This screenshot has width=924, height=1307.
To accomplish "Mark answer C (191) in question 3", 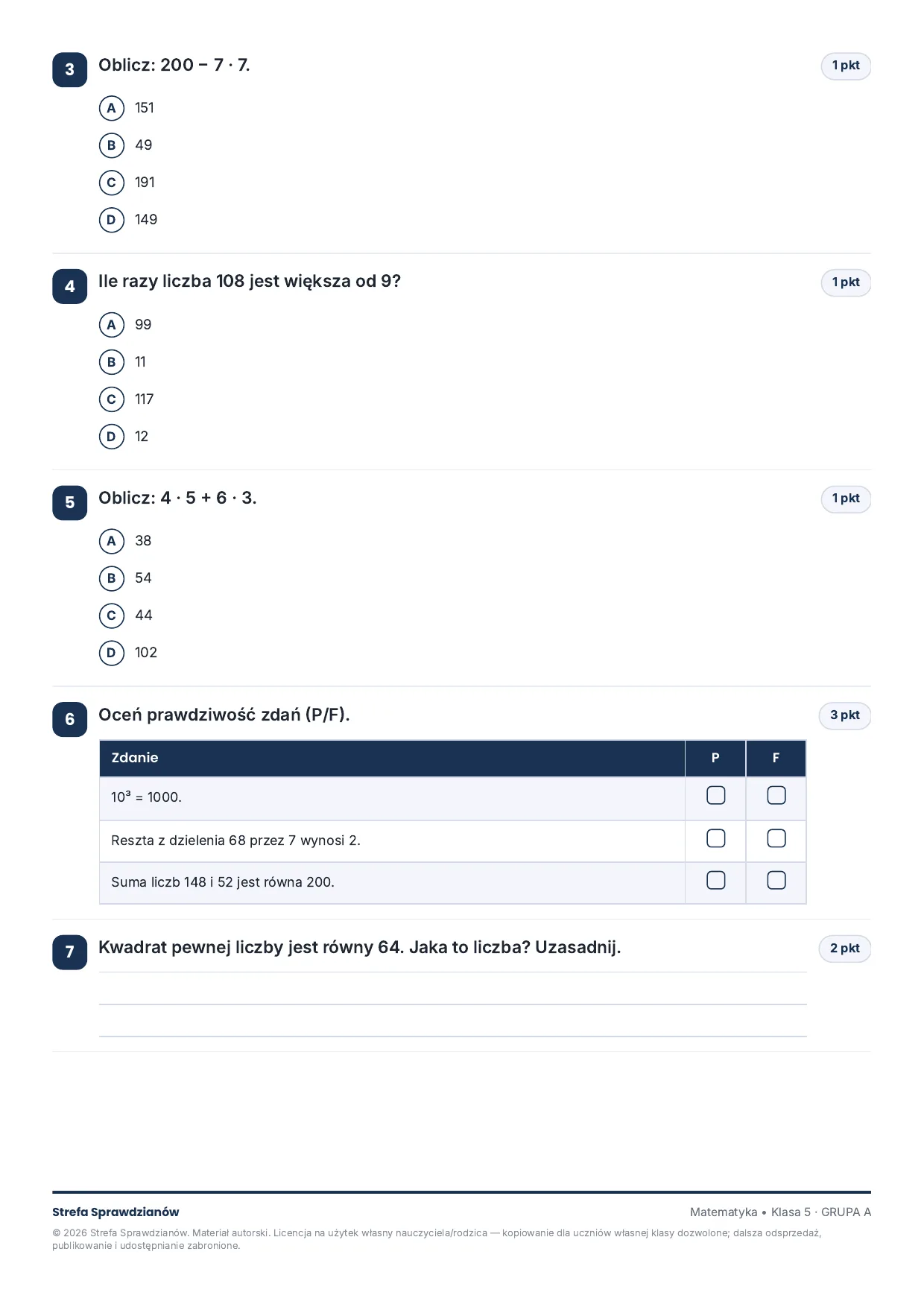I will click(x=111, y=183).
